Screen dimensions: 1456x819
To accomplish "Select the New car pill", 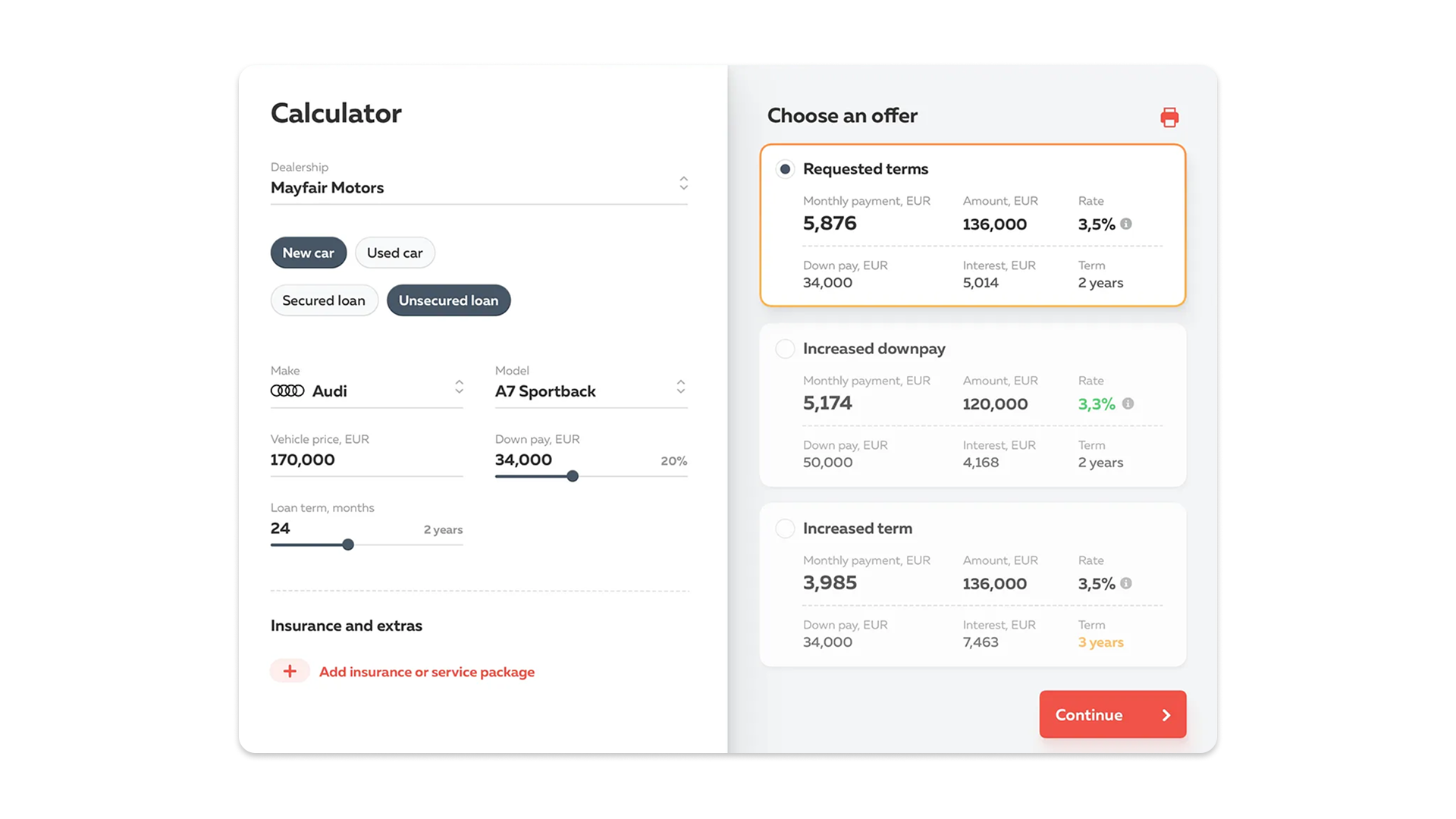I will click(308, 253).
